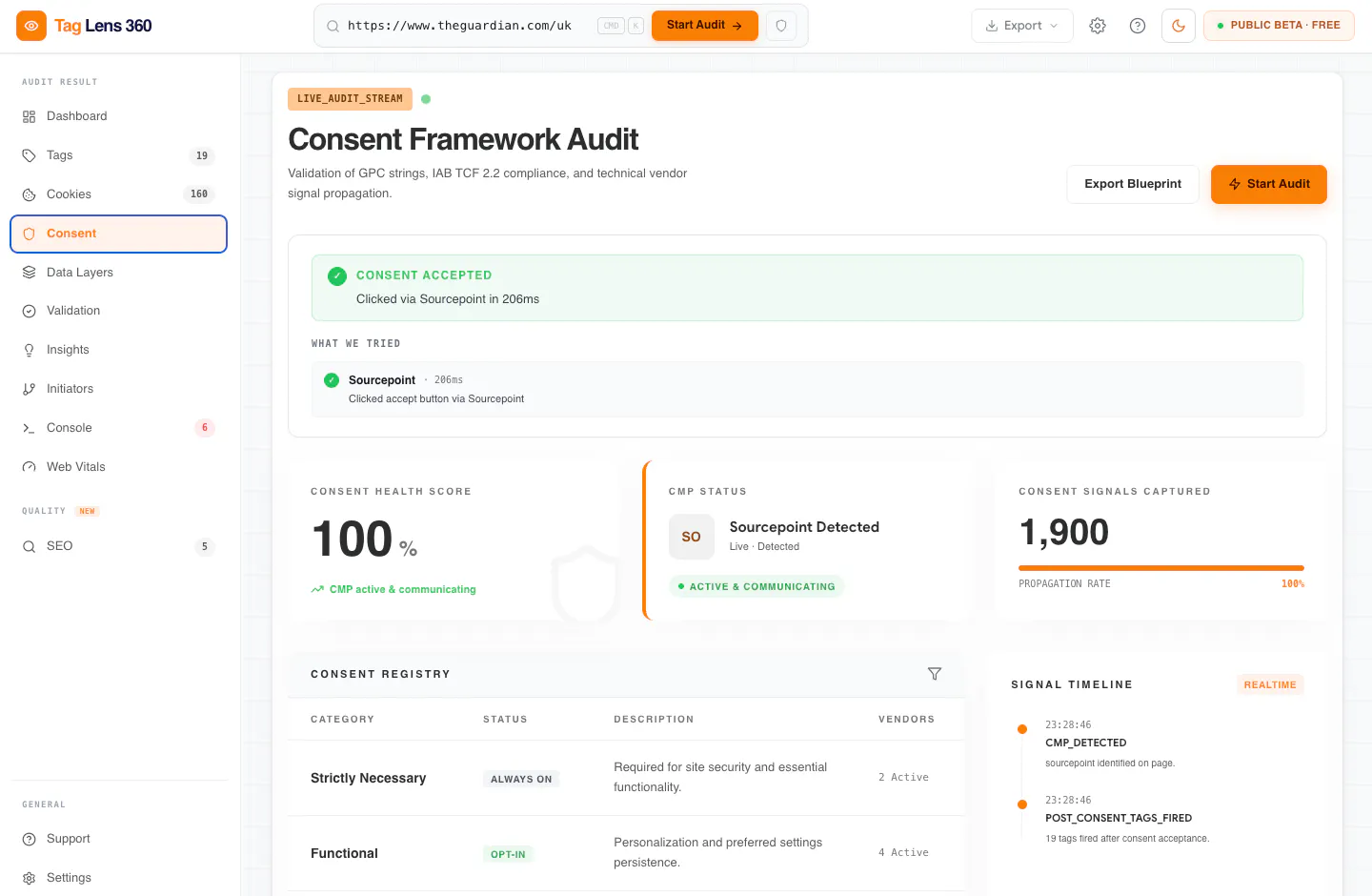The image size is (1372, 896).
Task: Open Data Layers in the sidebar
Action: [119, 273]
